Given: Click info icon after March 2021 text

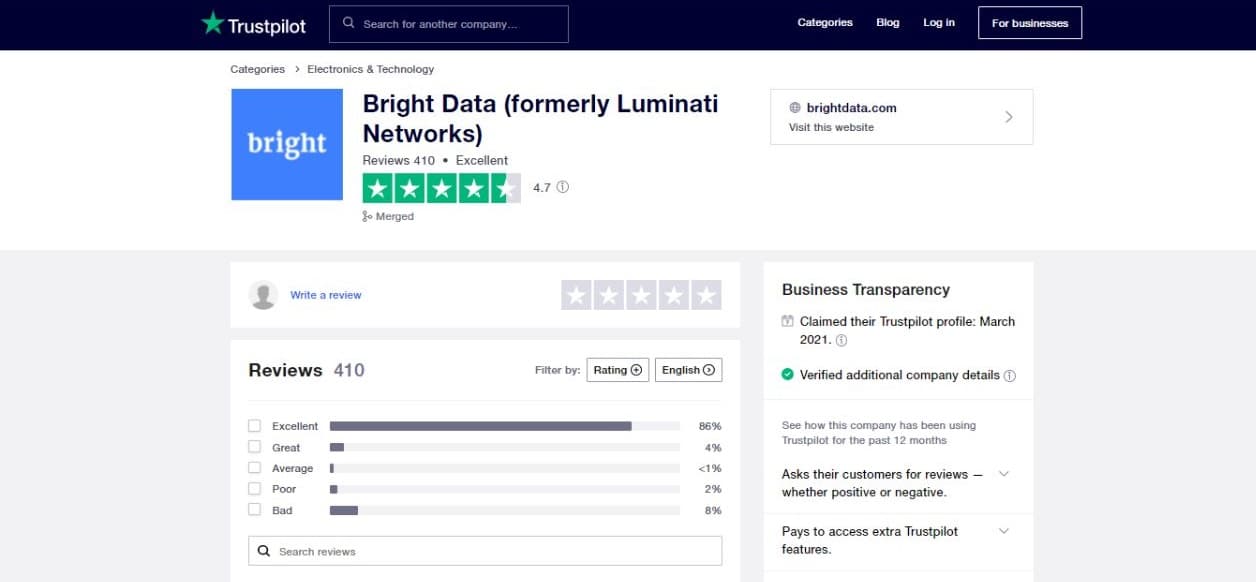Looking at the screenshot, I should [x=841, y=340].
